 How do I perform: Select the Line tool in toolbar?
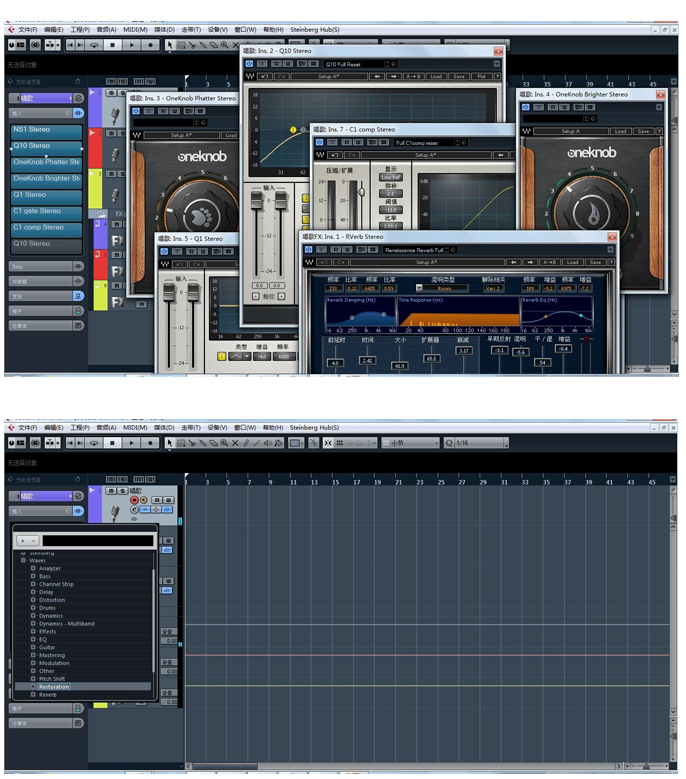click(x=256, y=443)
